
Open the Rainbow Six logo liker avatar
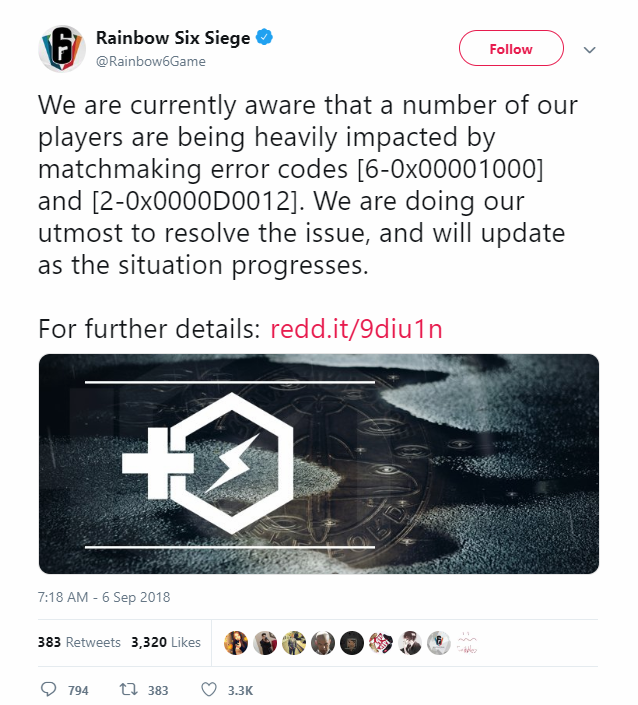[x=438, y=643]
